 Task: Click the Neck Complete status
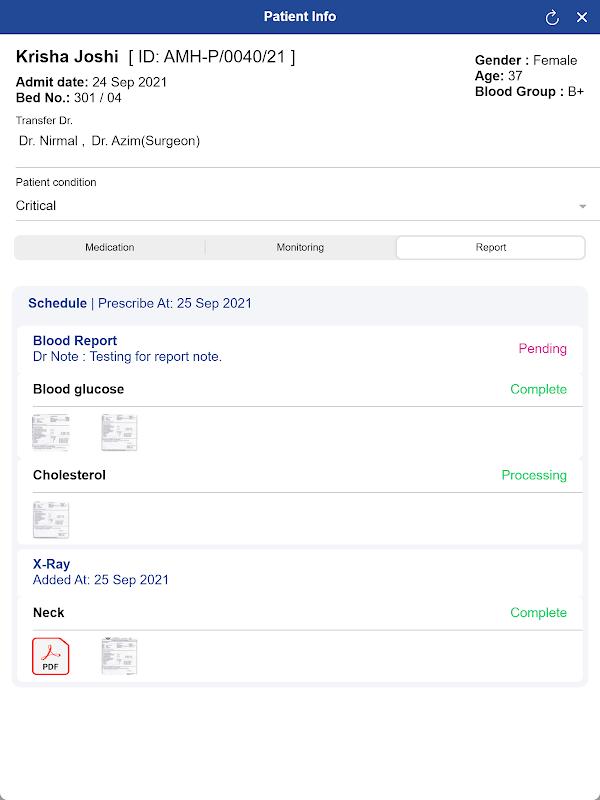[x=538, y=613]
